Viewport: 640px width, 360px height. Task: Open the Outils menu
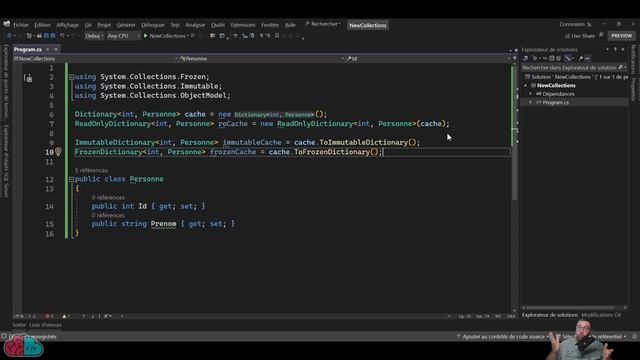tap(218, 25)
